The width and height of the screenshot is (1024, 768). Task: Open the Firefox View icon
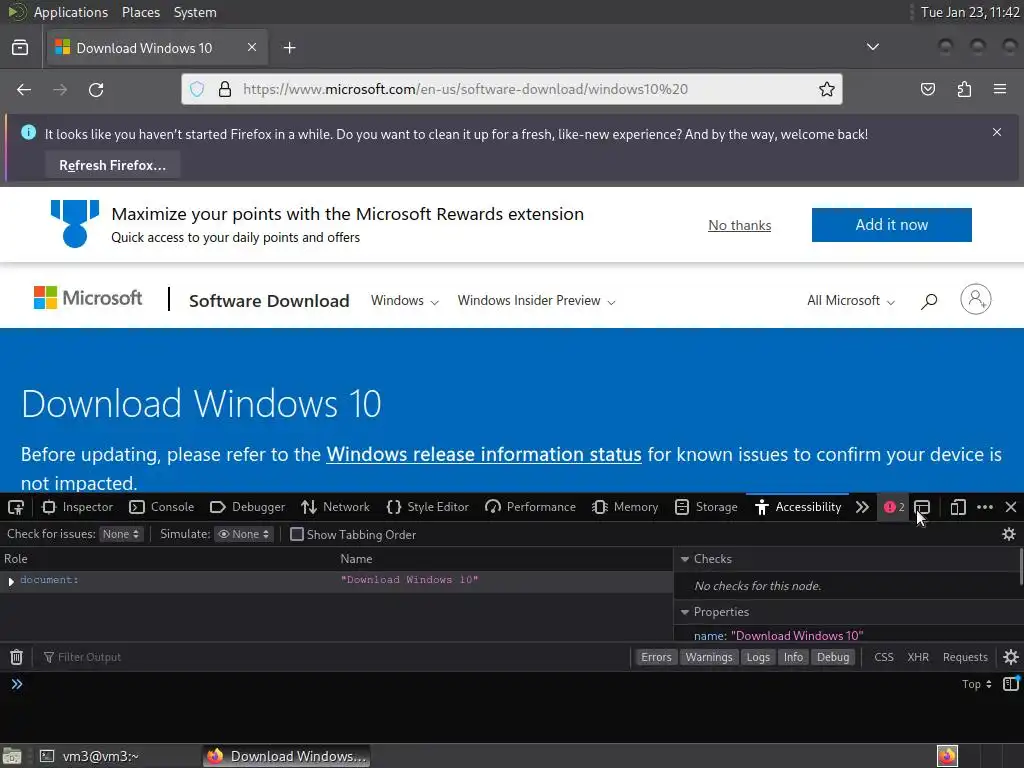point(20,48)
